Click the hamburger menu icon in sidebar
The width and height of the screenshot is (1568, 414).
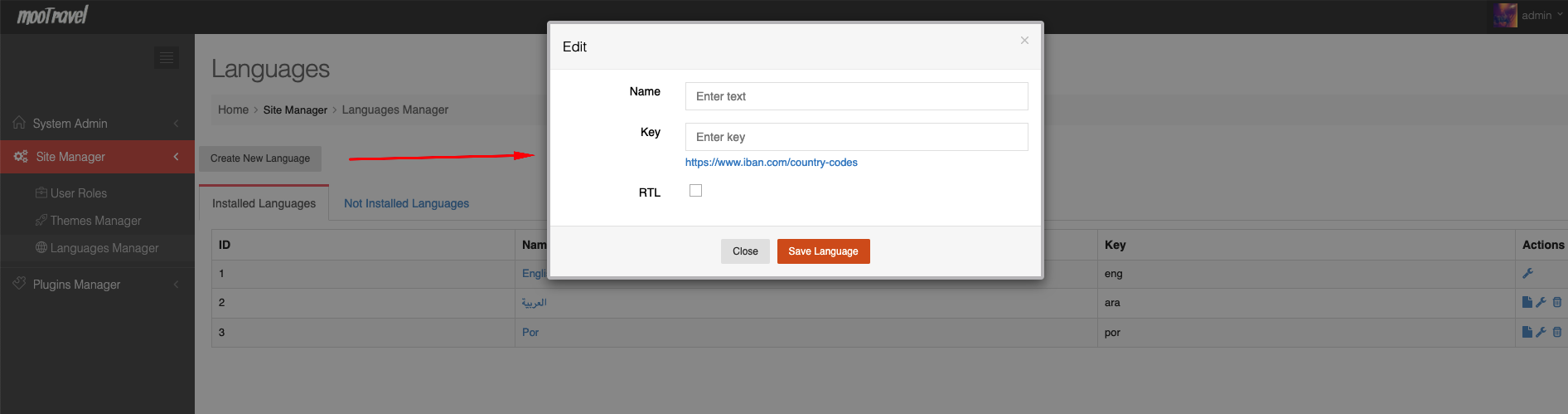click(x=167, y=57)
